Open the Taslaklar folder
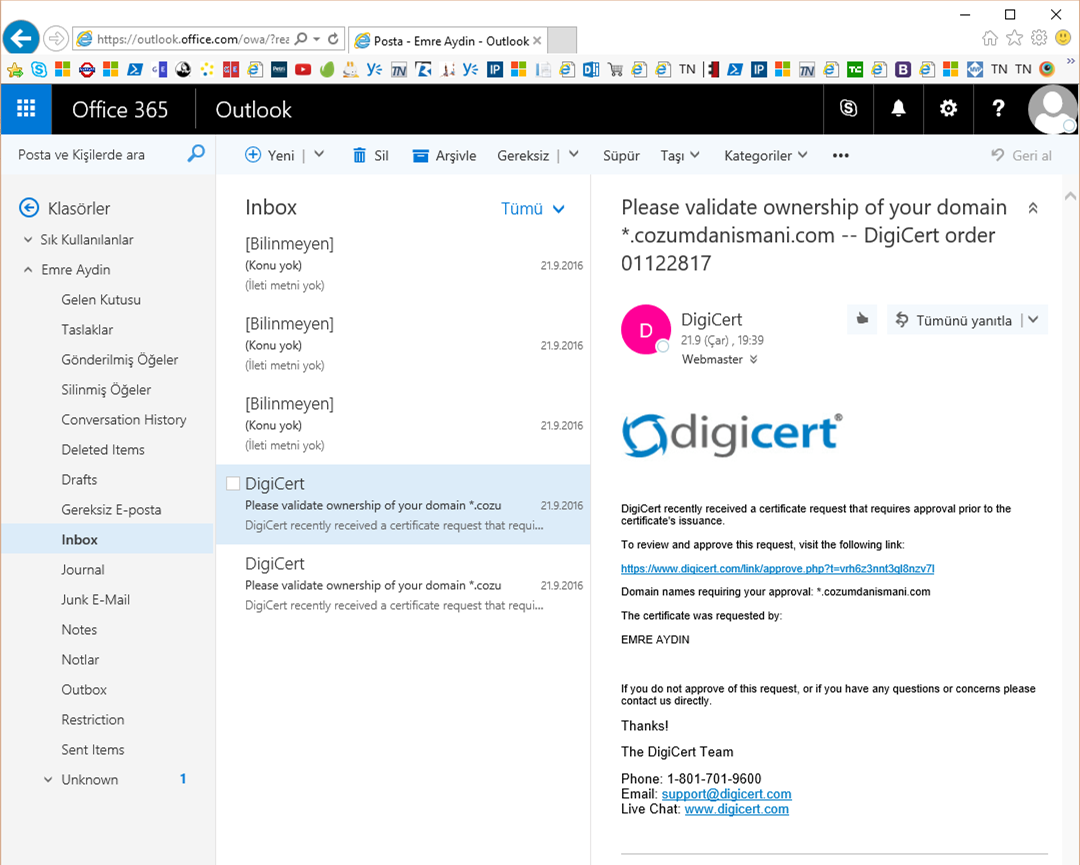The image size is (1080, 865). 87,329
